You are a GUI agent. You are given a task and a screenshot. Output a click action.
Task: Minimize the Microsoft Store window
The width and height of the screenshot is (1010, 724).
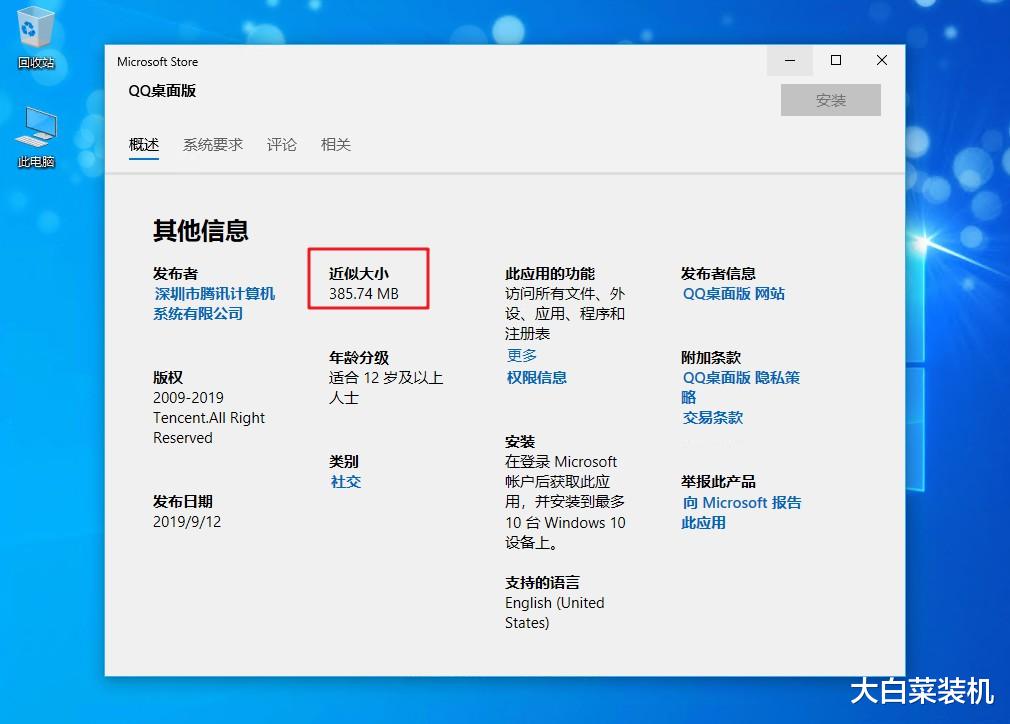[x=789, y=60]
